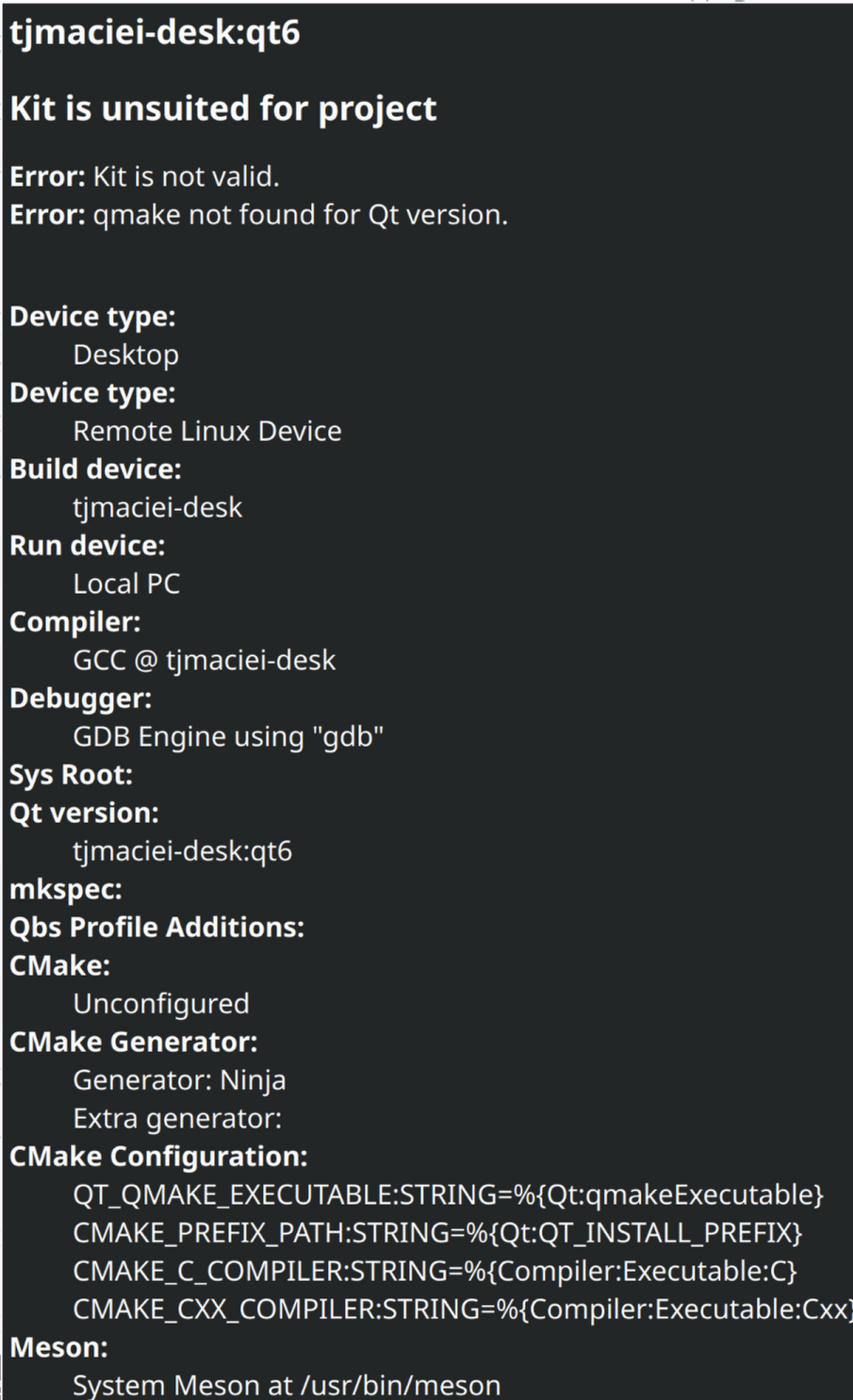Click the Qbs Profile Additions label
The height and width of the screenshot is (1400, 853).
(156, 928)
